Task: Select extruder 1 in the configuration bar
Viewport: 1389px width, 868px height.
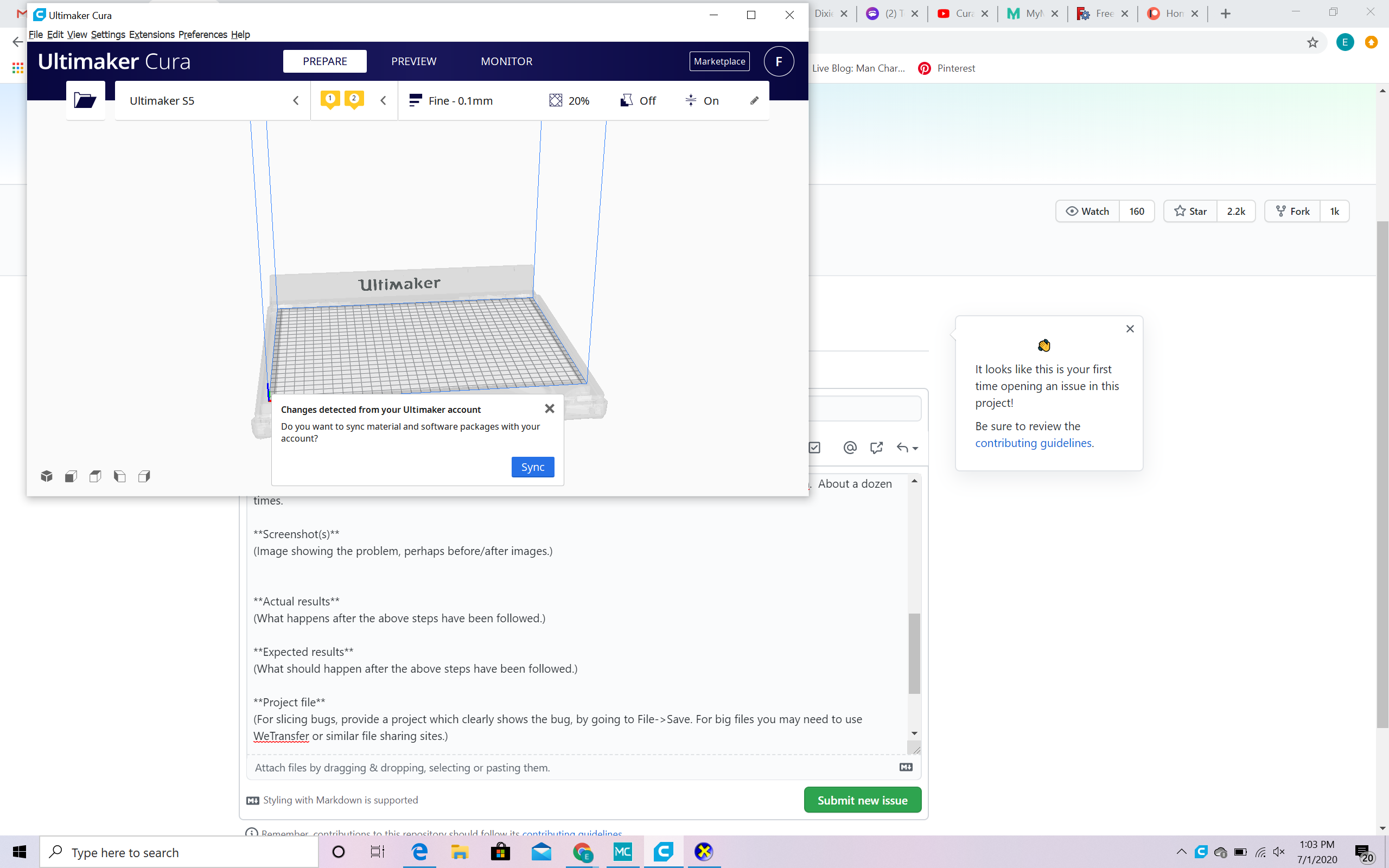Action: [330, 99]
